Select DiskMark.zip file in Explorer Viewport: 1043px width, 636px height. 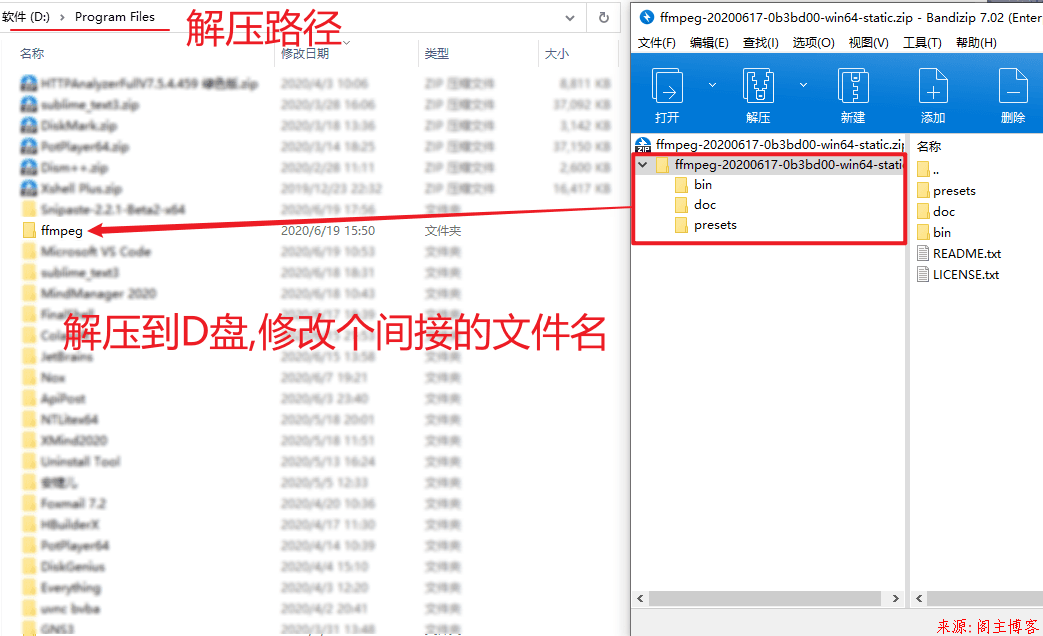69,125
